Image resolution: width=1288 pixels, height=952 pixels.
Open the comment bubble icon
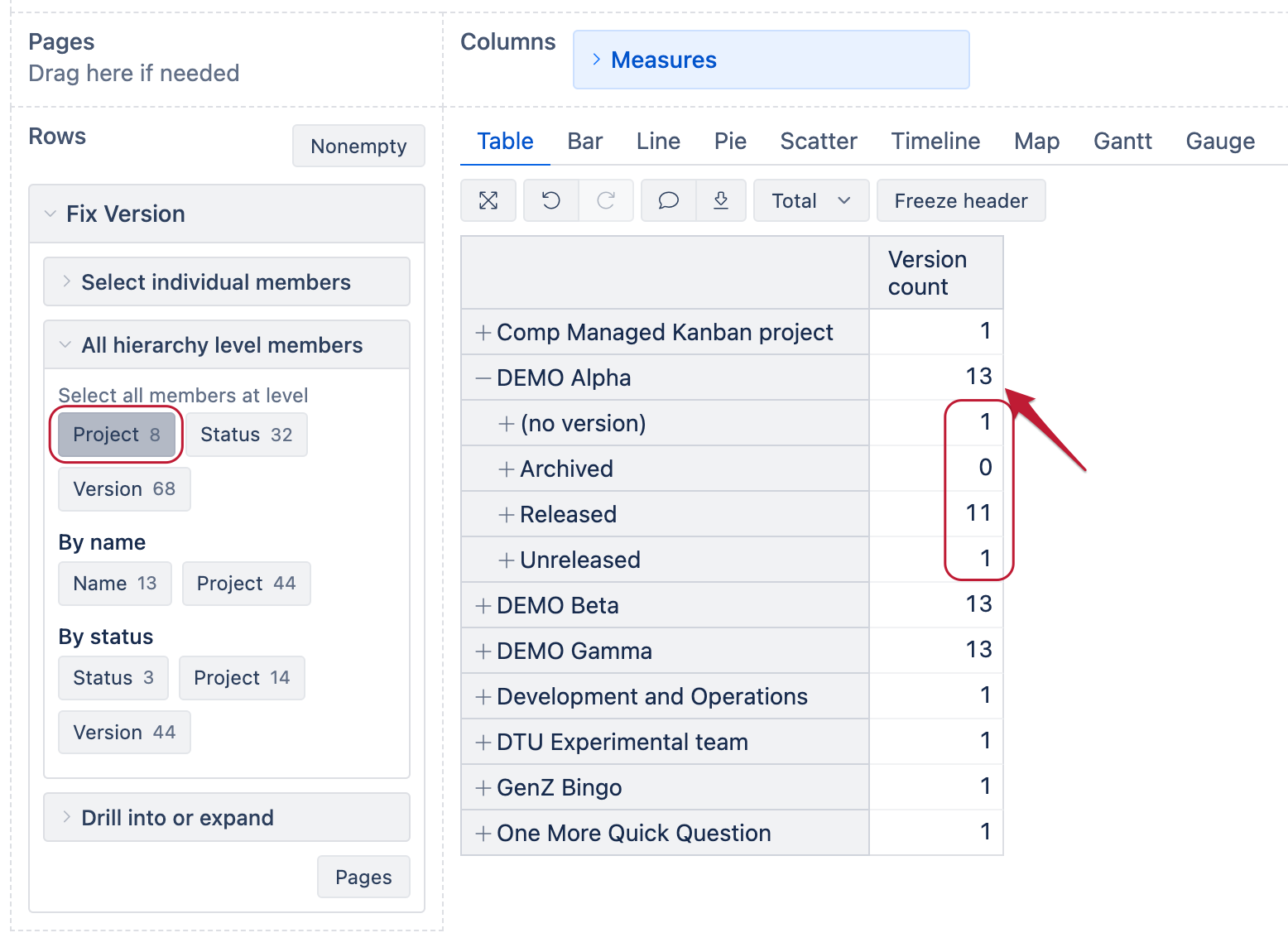click(667, 200)
